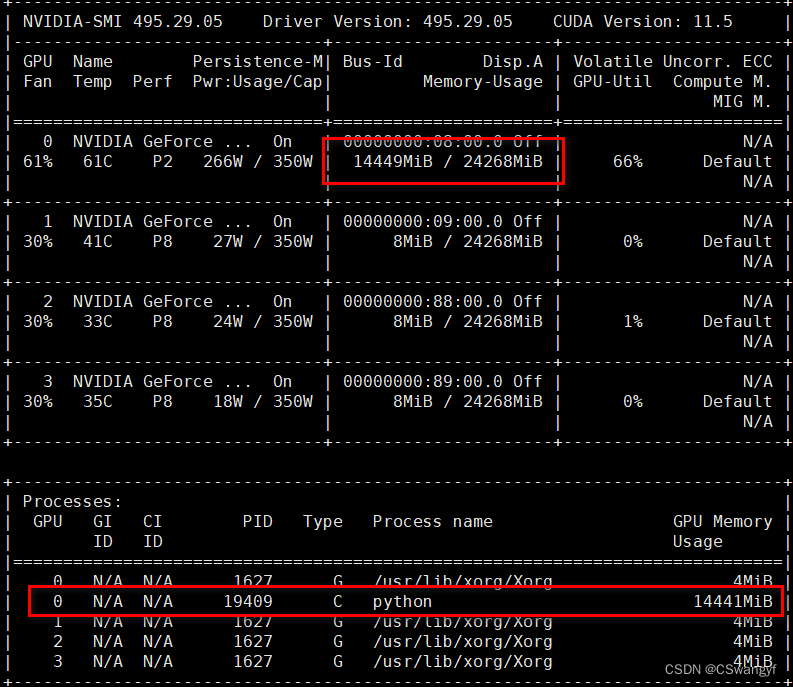Click the 61C temperature reading

(x=98, y=161)
